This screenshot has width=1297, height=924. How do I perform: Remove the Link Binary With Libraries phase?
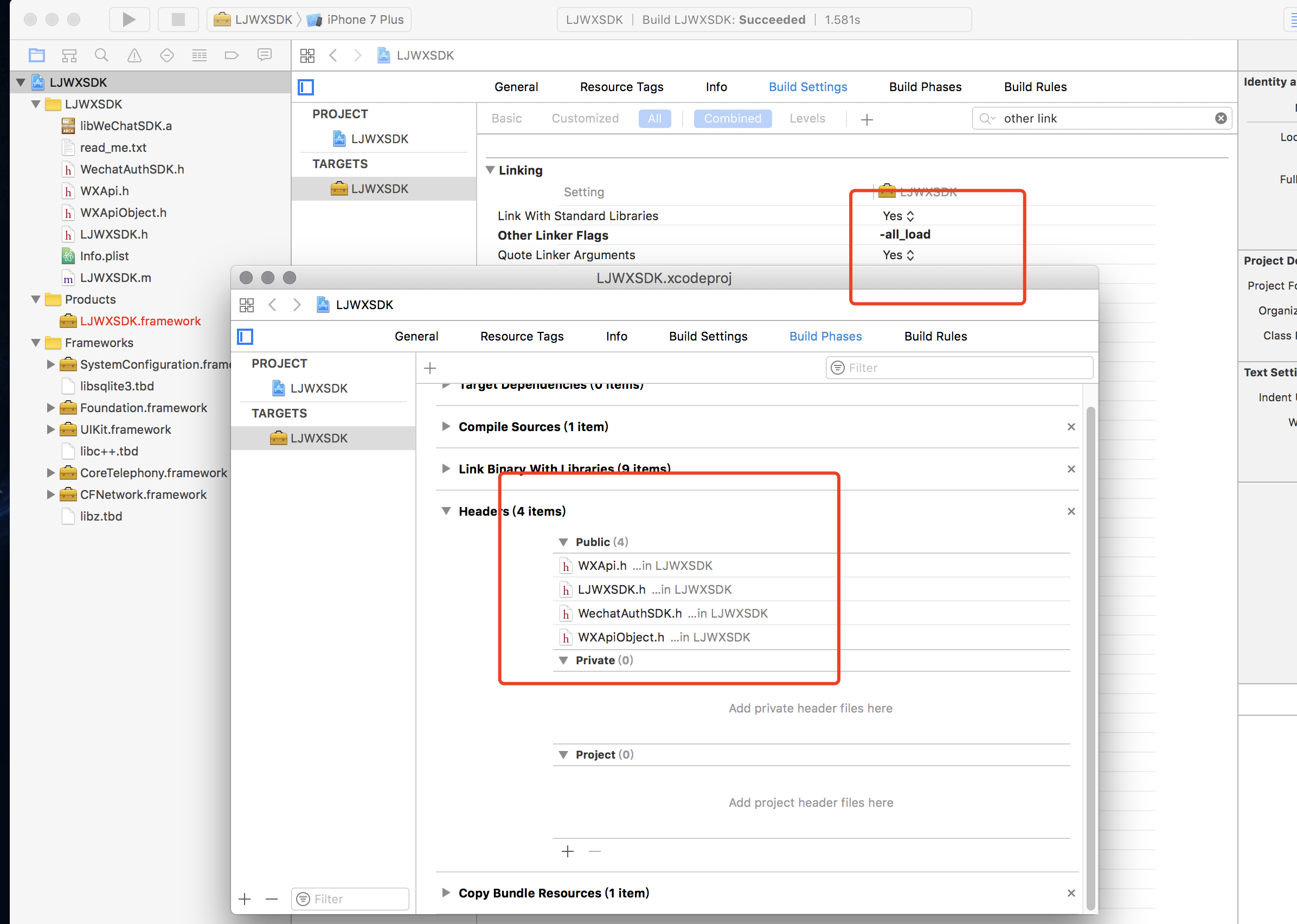[x=1071, y=469]
